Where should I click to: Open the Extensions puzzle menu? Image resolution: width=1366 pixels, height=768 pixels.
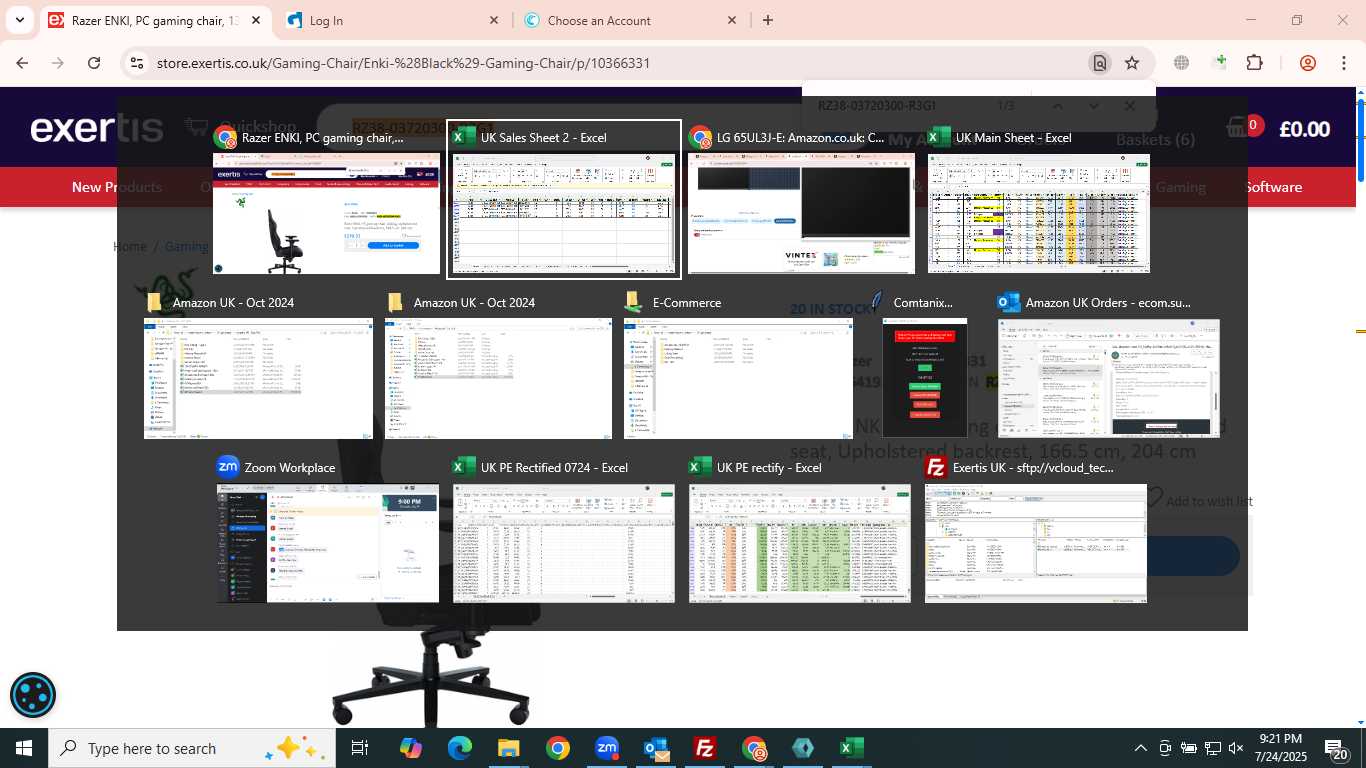(1254, 63)
